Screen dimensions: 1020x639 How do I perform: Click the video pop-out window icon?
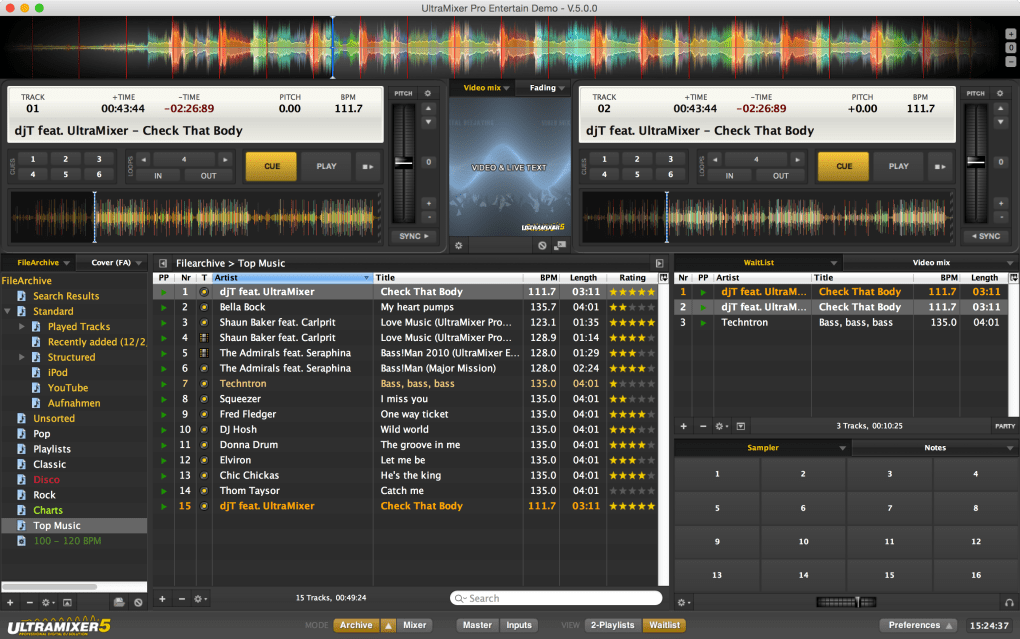click(557, 244)
